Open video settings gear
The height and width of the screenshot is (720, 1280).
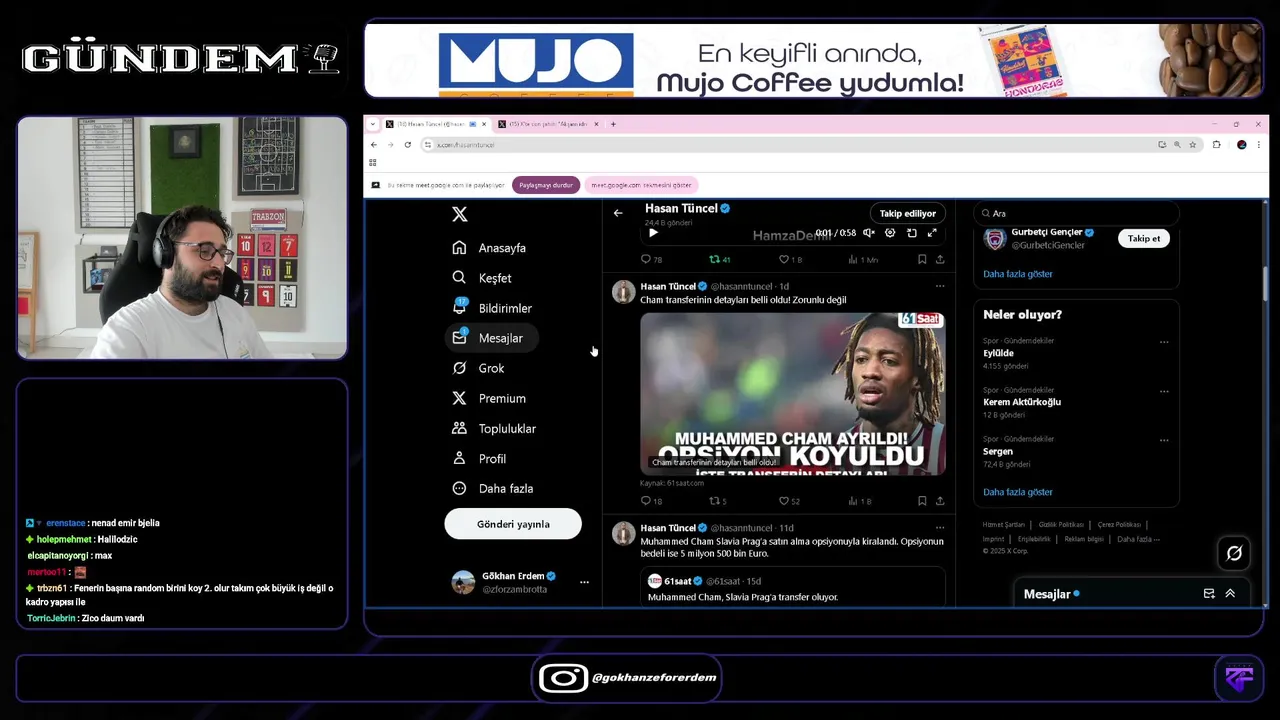click(890, 233)
